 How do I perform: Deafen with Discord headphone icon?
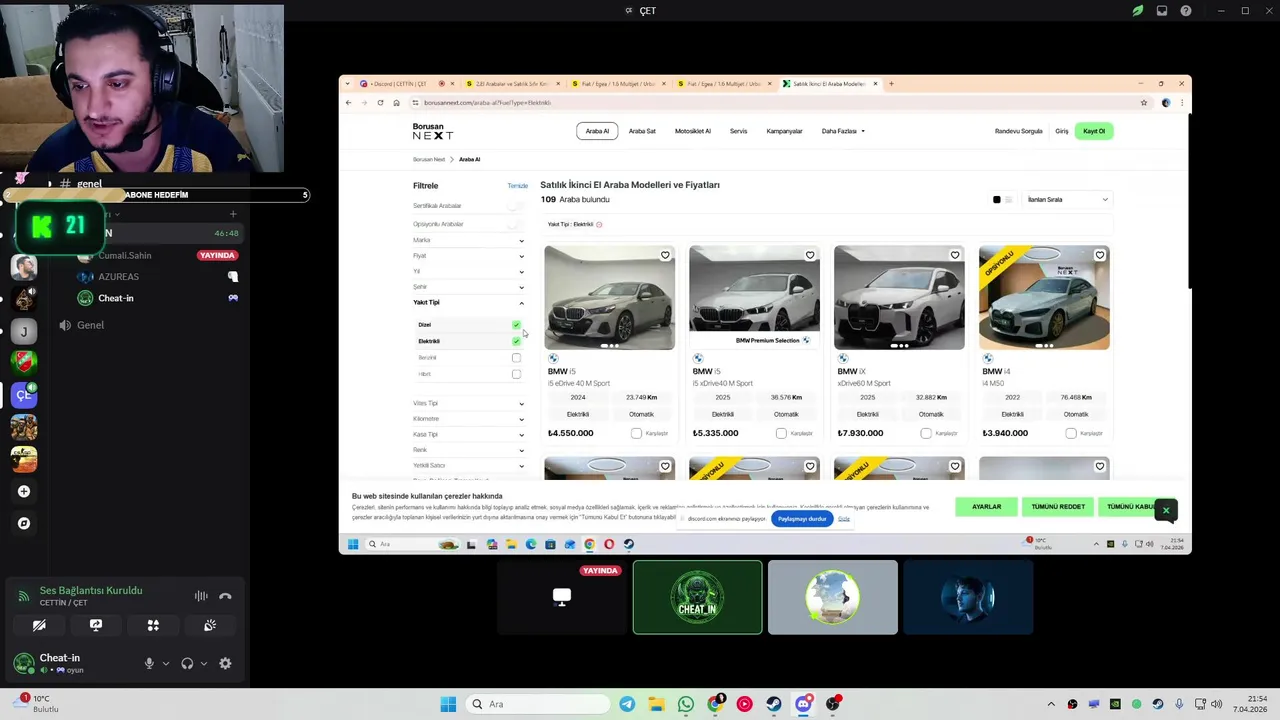pos(187,663)
